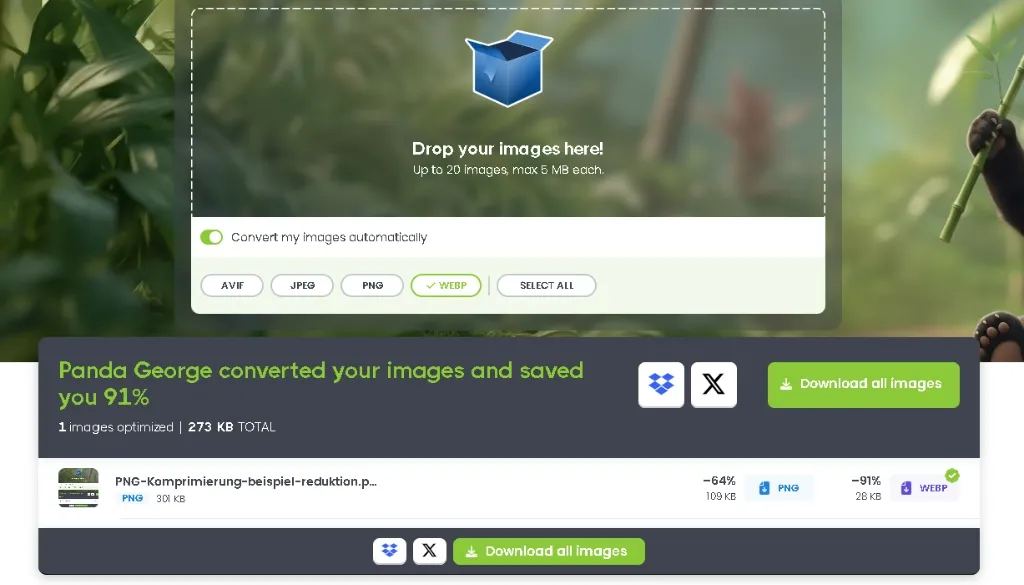Click the converted image thumbnail
The width and height of the screenshot is (1024, 585).
pyautogui.click(x=79, y=487)
